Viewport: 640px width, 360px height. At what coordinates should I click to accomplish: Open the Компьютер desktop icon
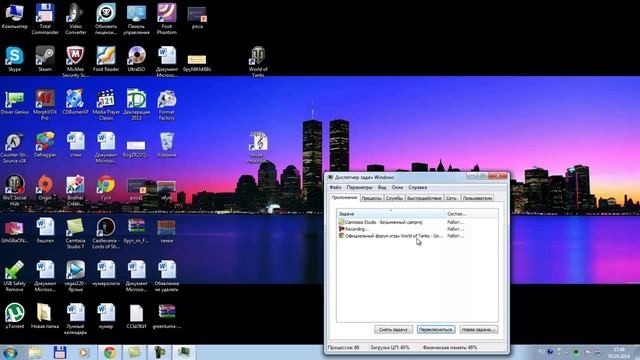14,17
